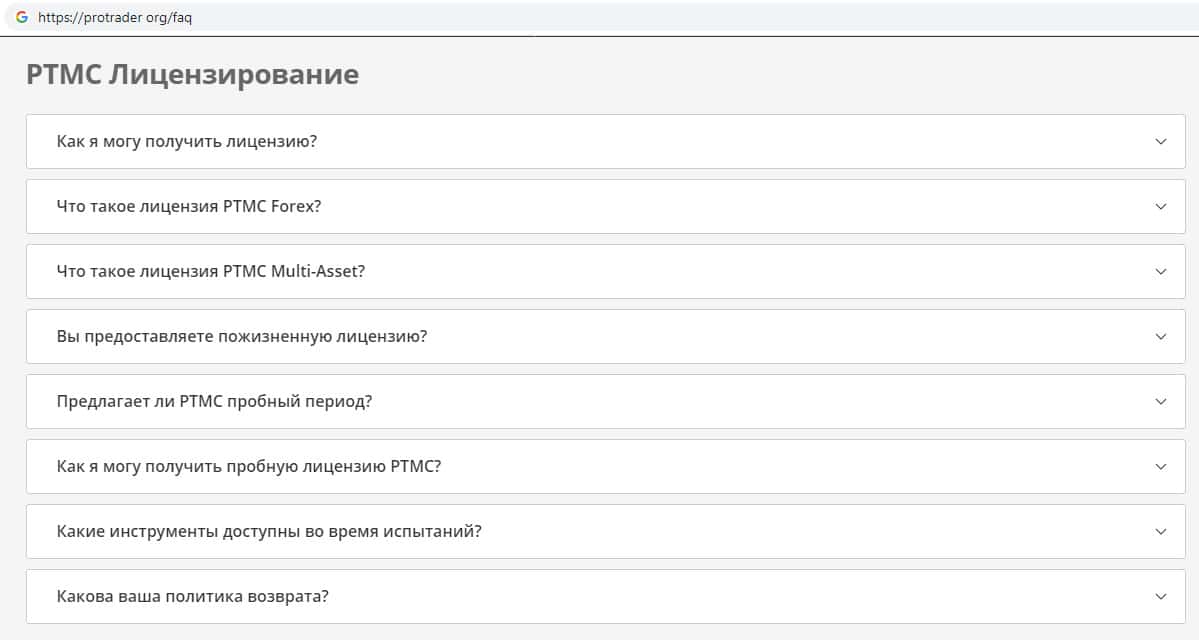Click the Google icon in address bar
This screenshot has height=640, width=1199.
pyautogui.click(x=21, y=17)
